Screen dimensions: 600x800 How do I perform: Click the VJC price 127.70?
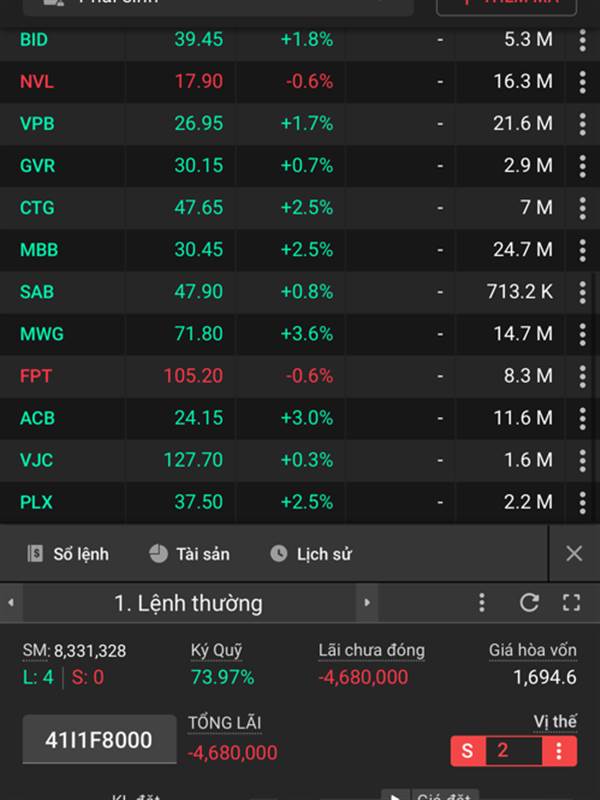pos(193,461)
